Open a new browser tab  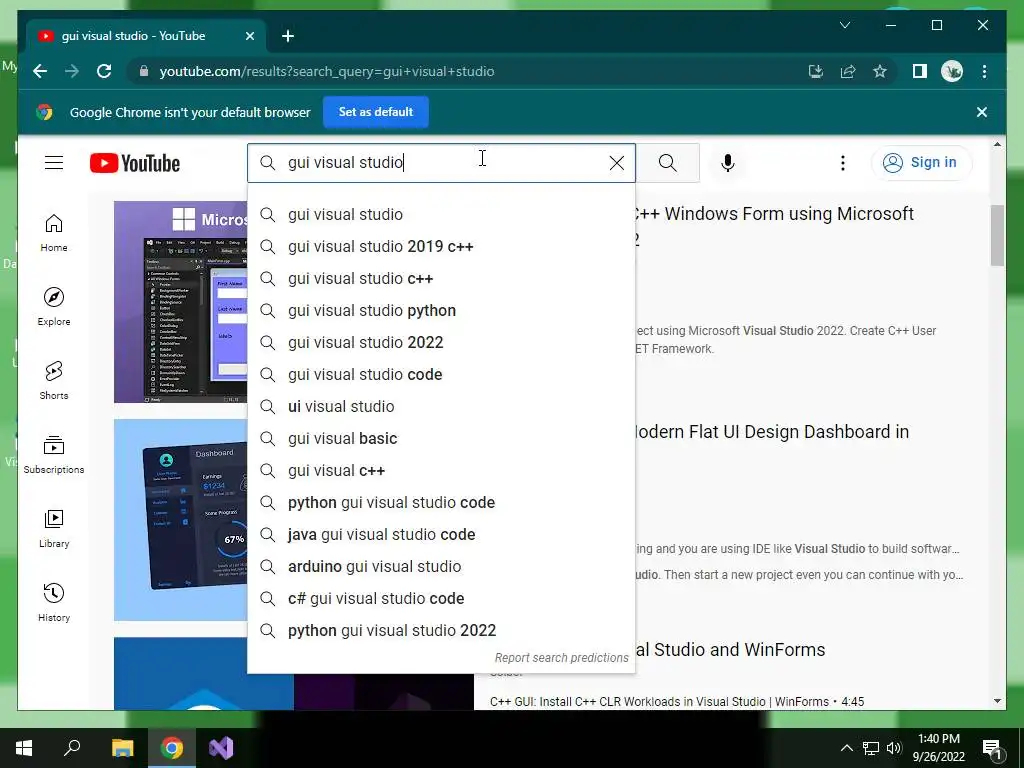click(288, 36)
